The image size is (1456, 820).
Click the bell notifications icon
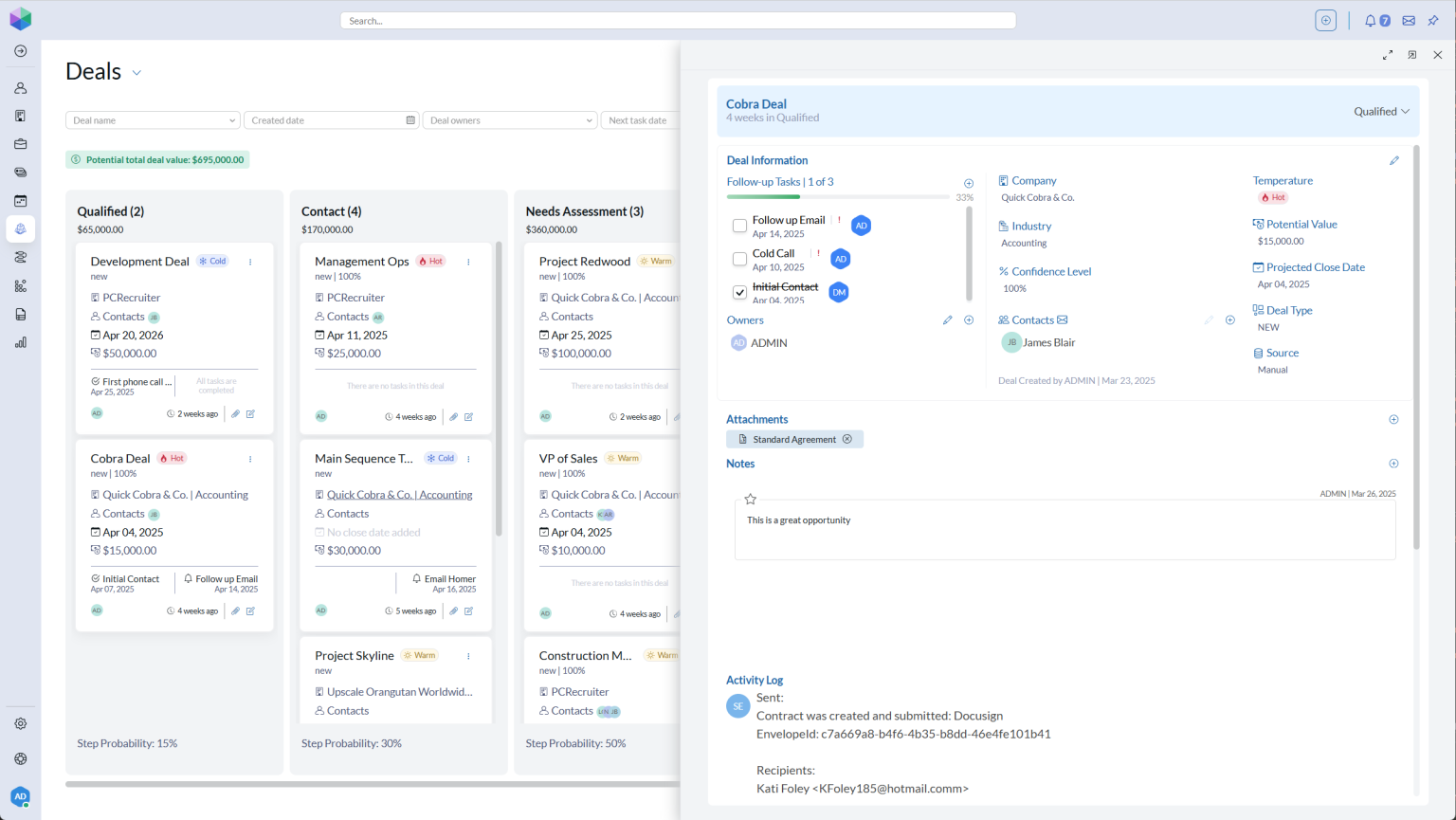[x=1368, y=21]
